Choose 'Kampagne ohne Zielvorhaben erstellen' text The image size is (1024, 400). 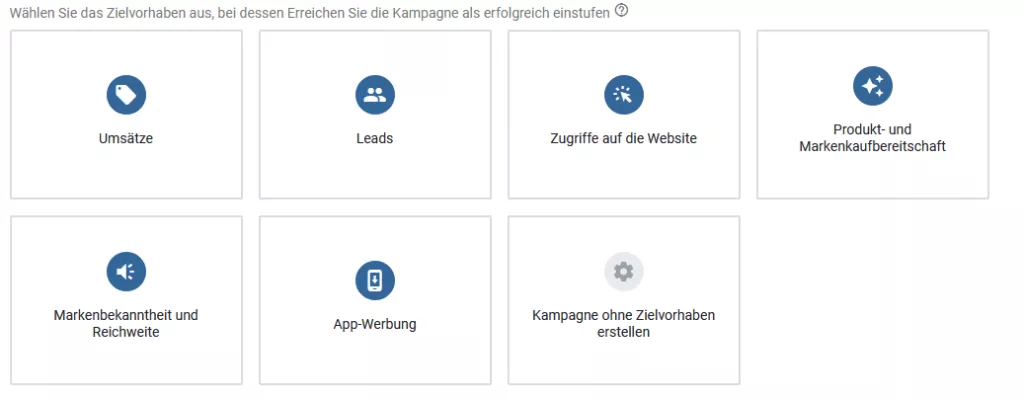point(624,324)
